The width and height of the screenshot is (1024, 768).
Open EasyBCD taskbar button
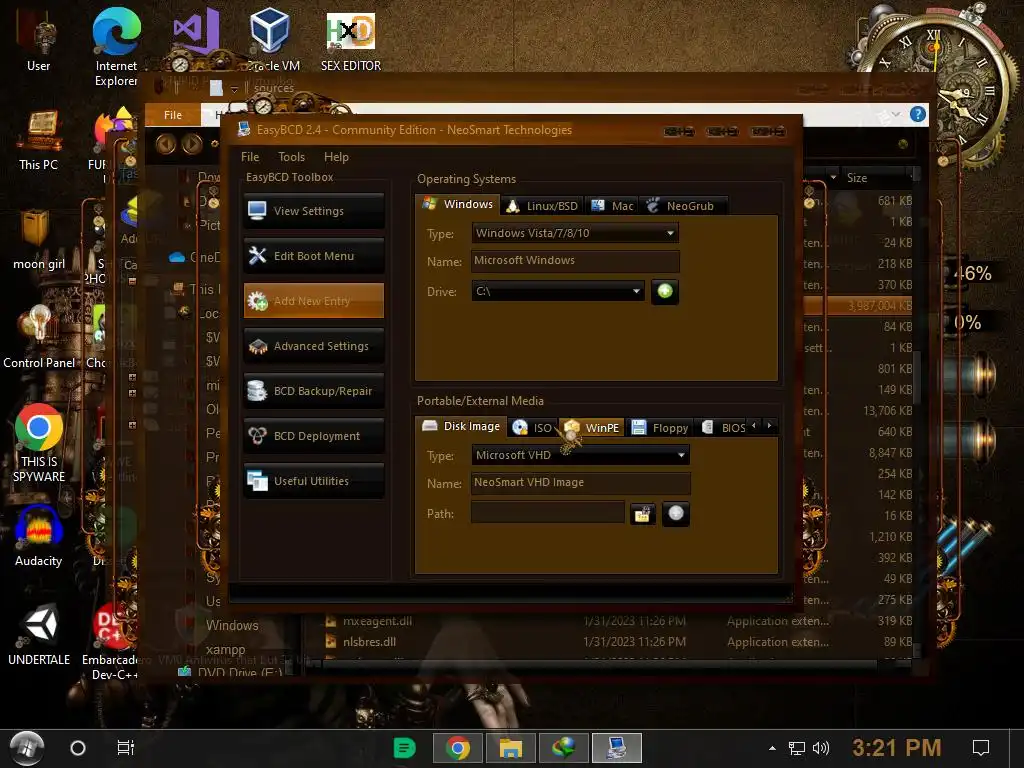[616, 748]
